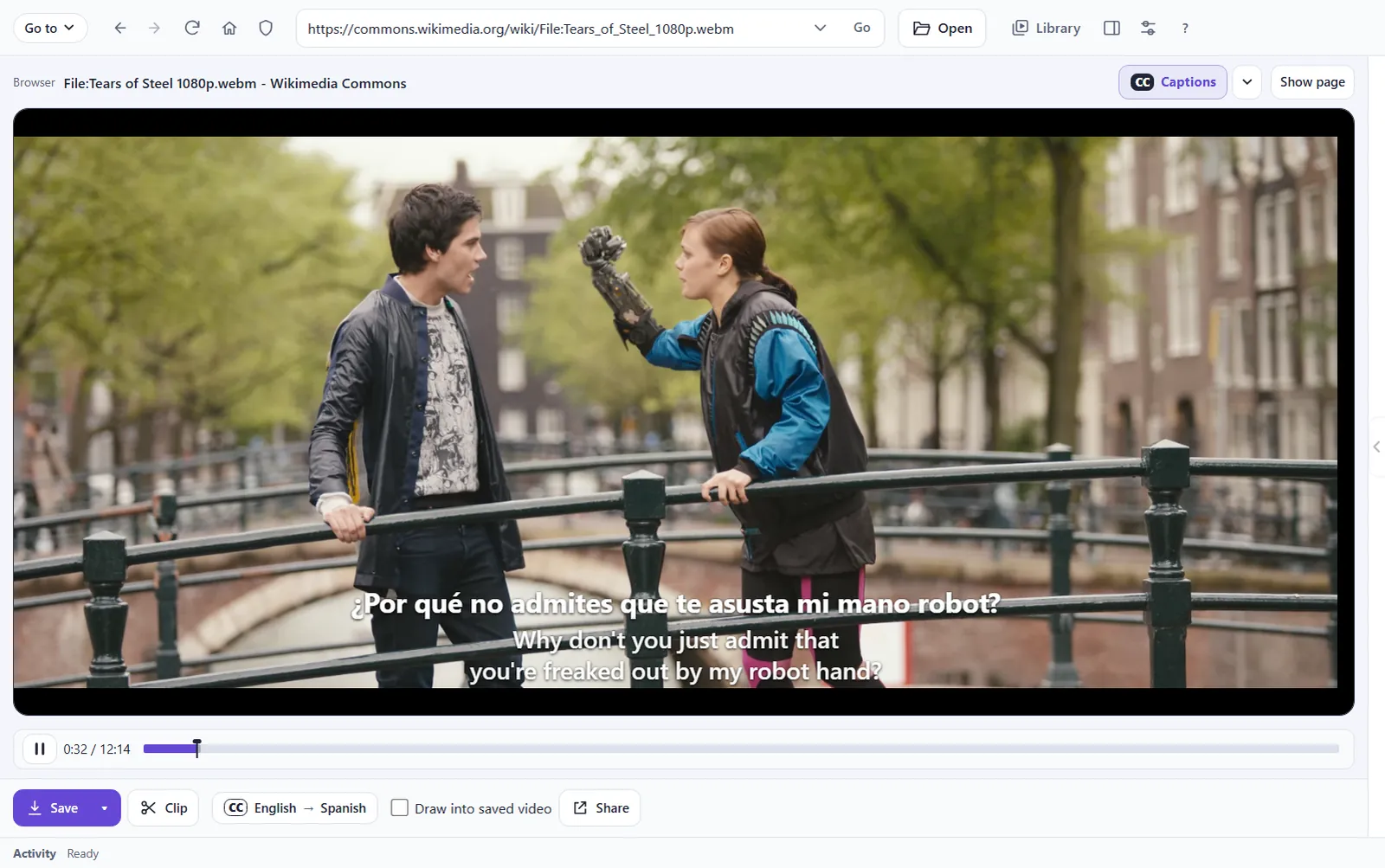Click into the URL address field
This screenshot has width=1385, height=868.
[x=554, y=29]
